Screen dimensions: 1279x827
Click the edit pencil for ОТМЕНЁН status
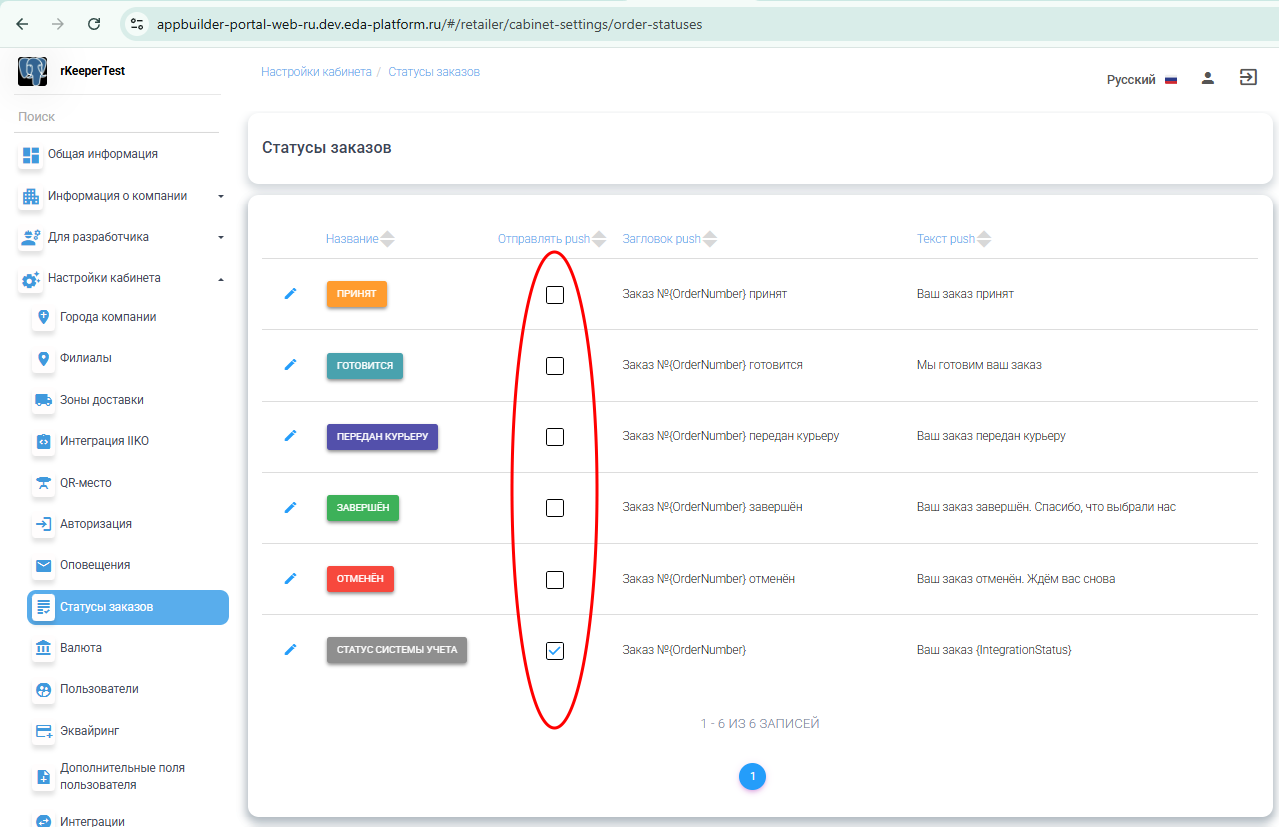(291, 578)
